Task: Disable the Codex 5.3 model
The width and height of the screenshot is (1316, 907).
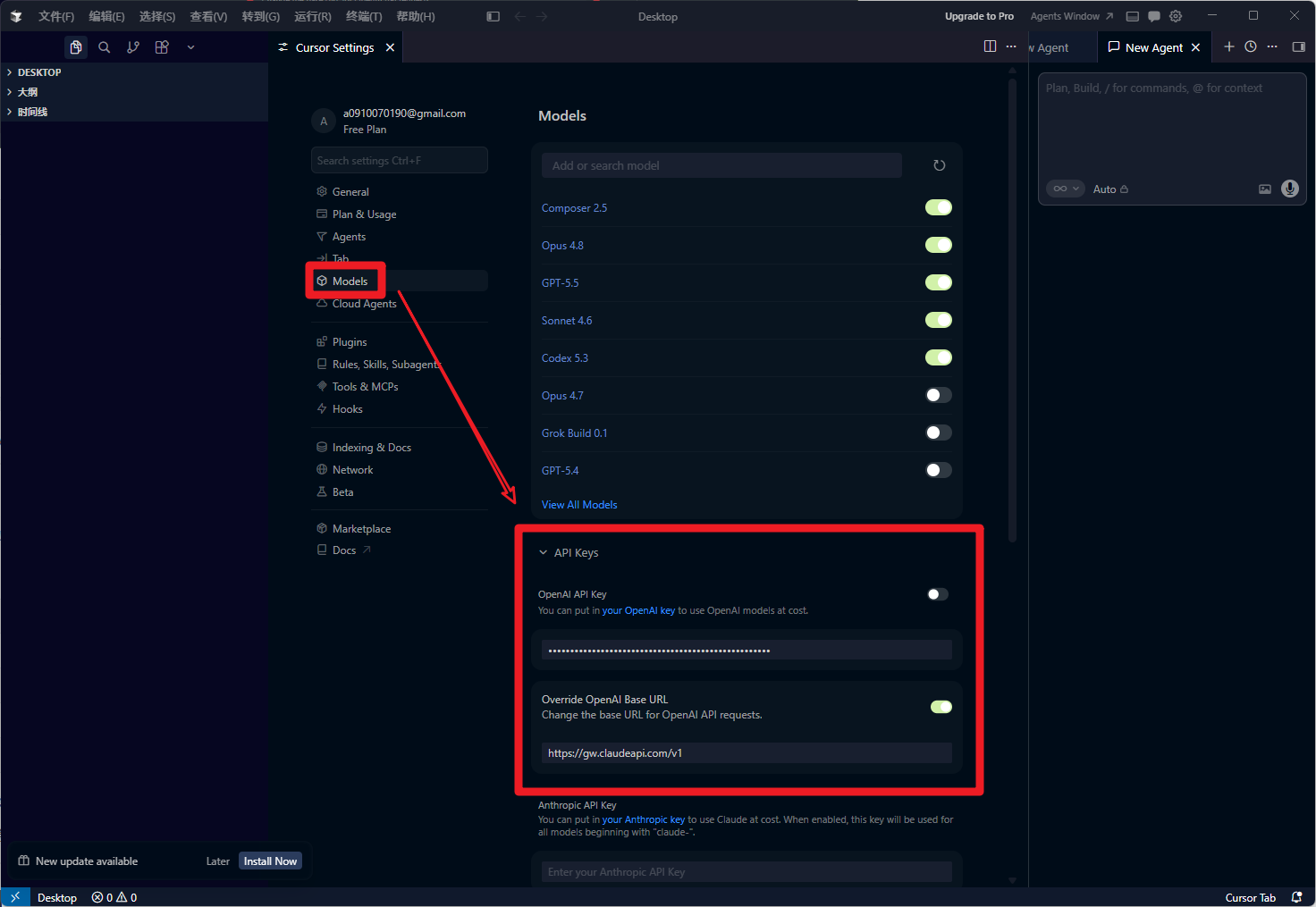Action: click(x=939, y=357)
